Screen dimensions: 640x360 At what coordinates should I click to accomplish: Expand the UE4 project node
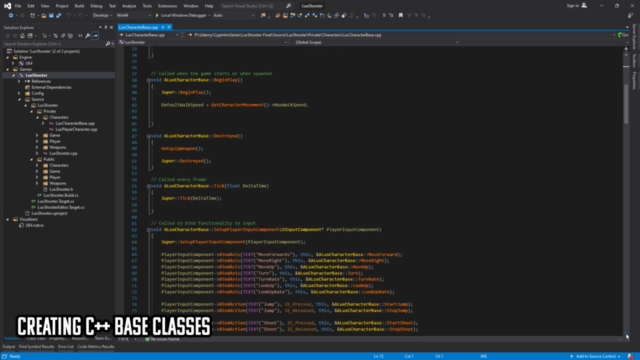pyautogui.click(x=13, y=63)
